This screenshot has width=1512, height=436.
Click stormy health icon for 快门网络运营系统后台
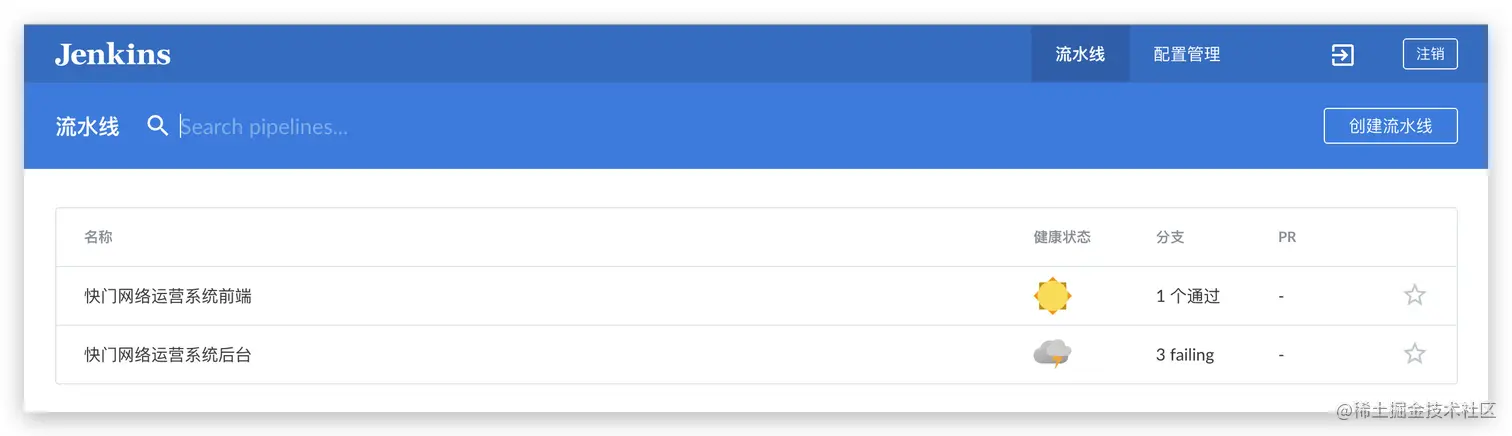click(1052, 354)
